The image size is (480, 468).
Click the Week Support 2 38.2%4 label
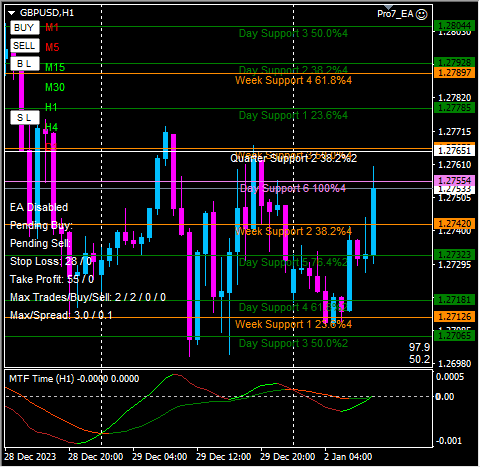click(x=293, y=231)
